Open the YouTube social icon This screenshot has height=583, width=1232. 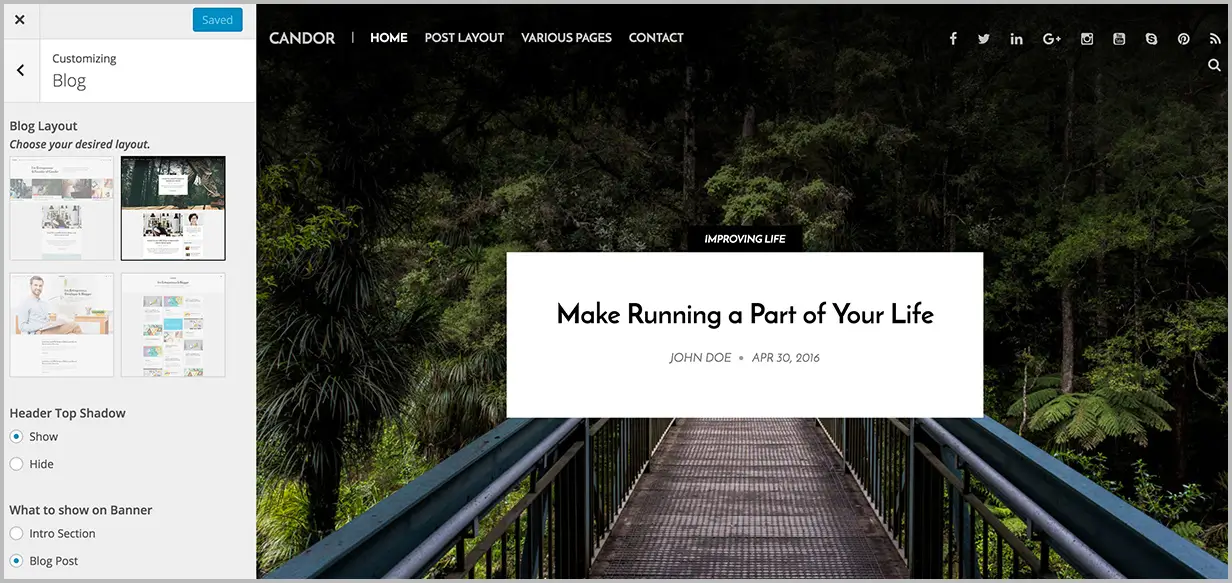(1119, 39)
